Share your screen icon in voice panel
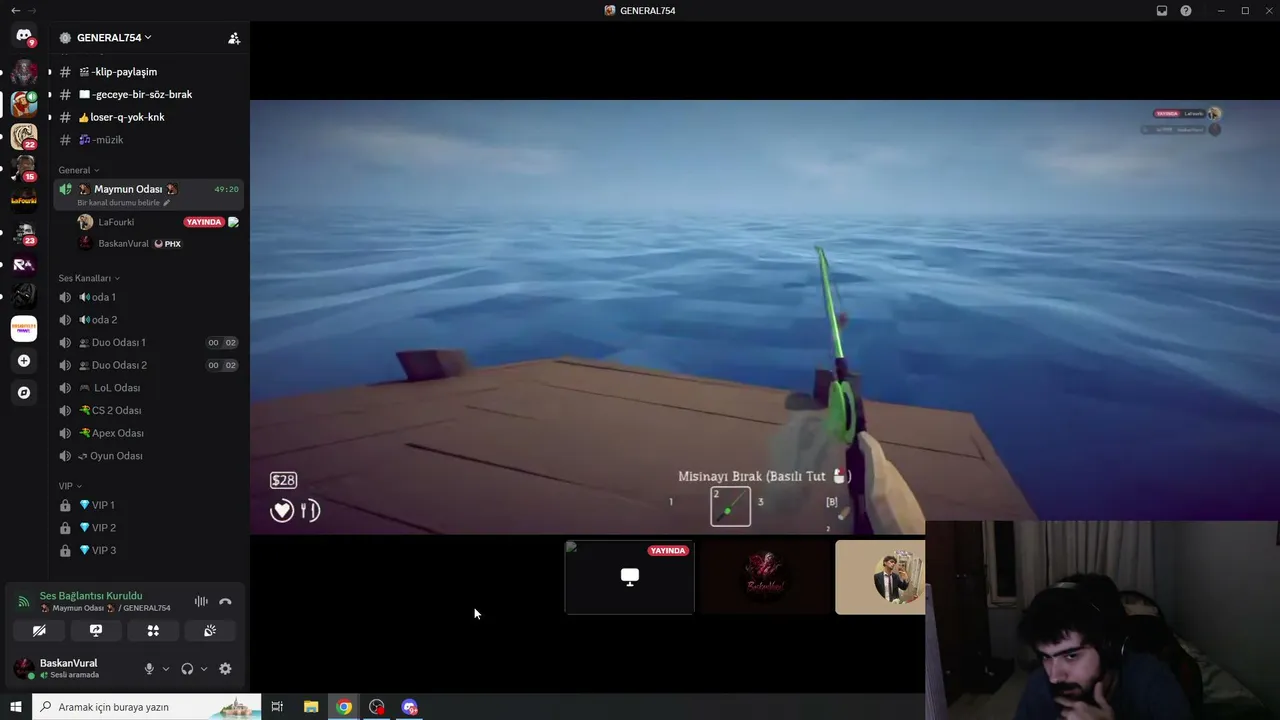 click(x=96, y=631)
